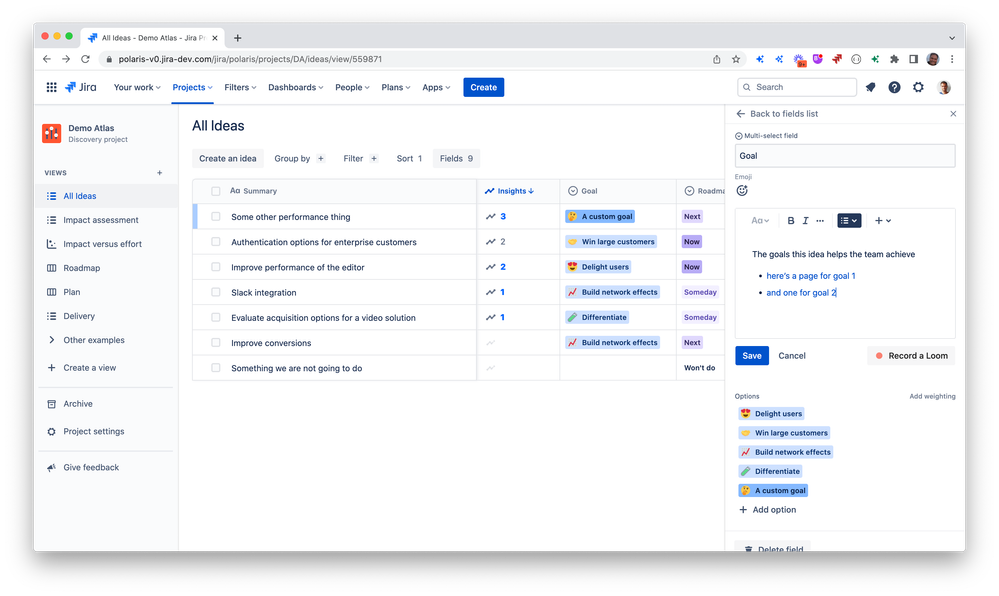This screenshot has height=596, width=999.
Task: Open the Filters dropdown menu
Action: [x=240, y=87]
